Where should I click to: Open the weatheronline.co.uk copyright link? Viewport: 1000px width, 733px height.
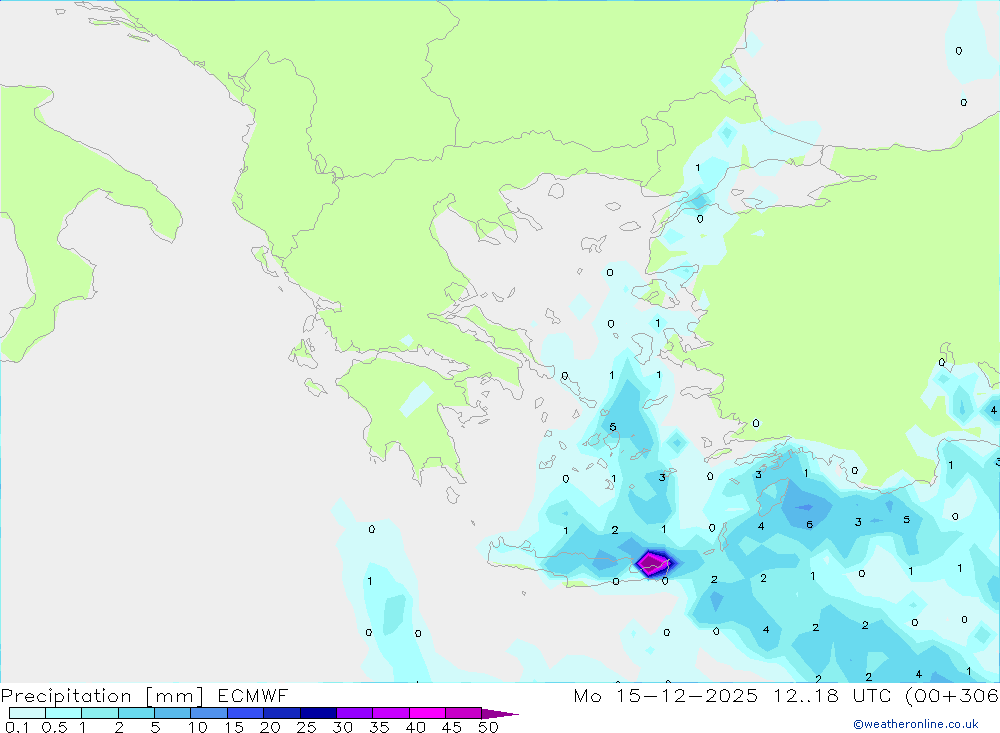tap(916, 724)
